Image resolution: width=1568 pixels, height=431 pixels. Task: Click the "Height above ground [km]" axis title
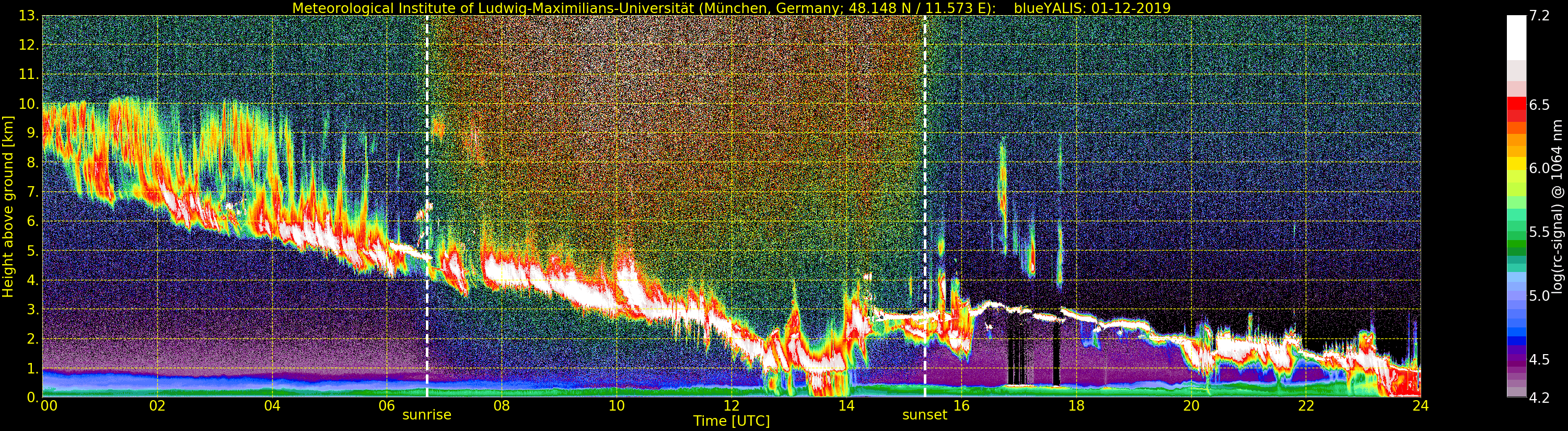[x=8, y=207]
